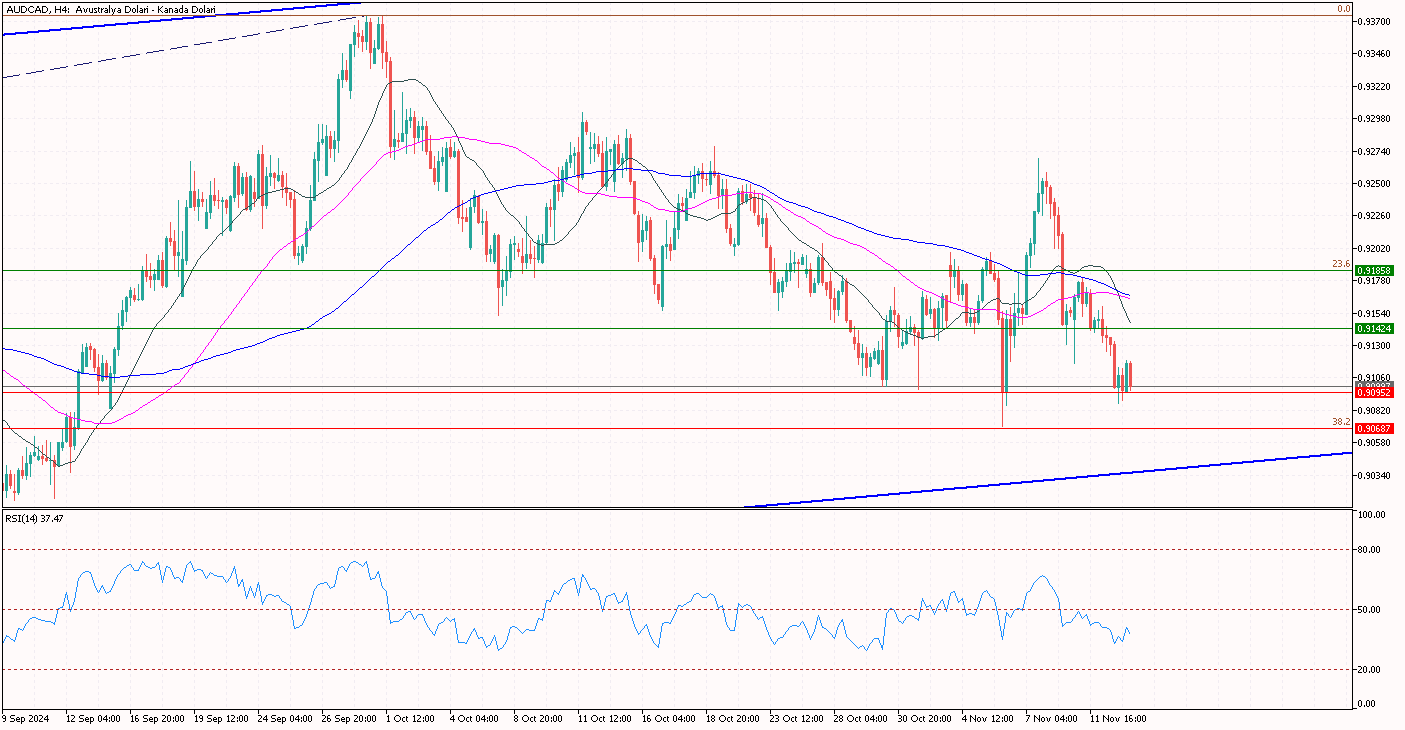Click the 0.93700 price axis label

point(1376,22)
